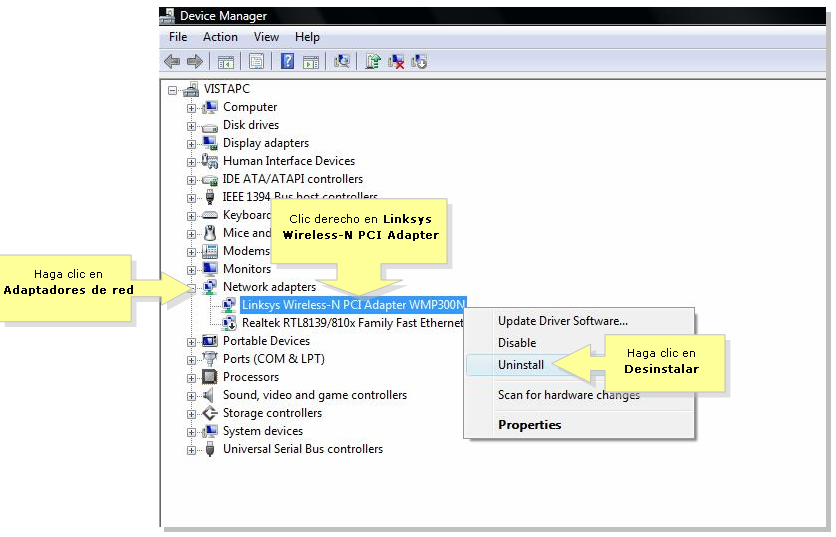Select Linksys Wireless-N PCI Adapter WMP300N entry

pos(353,305)
